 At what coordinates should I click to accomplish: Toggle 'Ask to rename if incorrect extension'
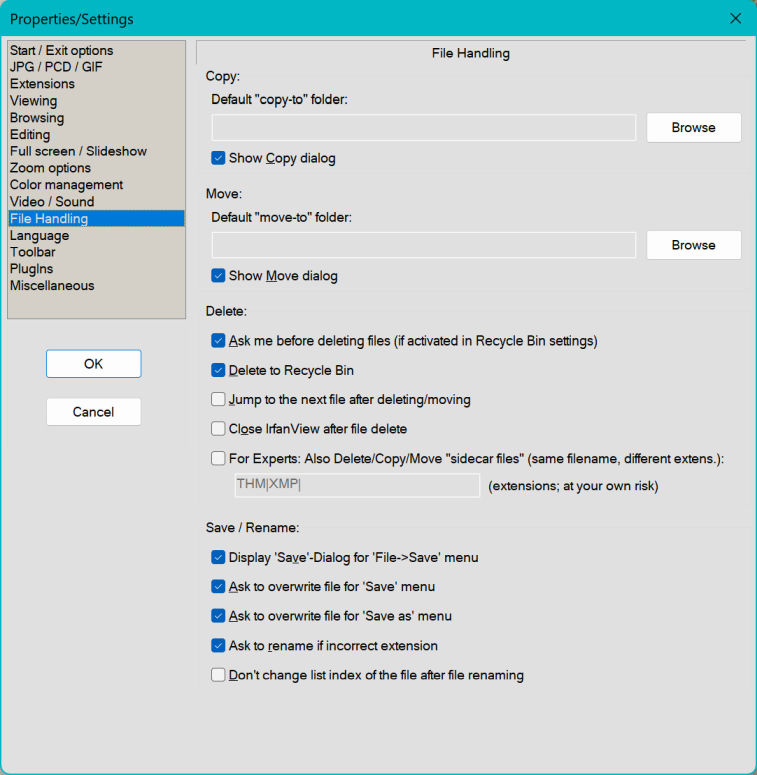click(219, 646)
